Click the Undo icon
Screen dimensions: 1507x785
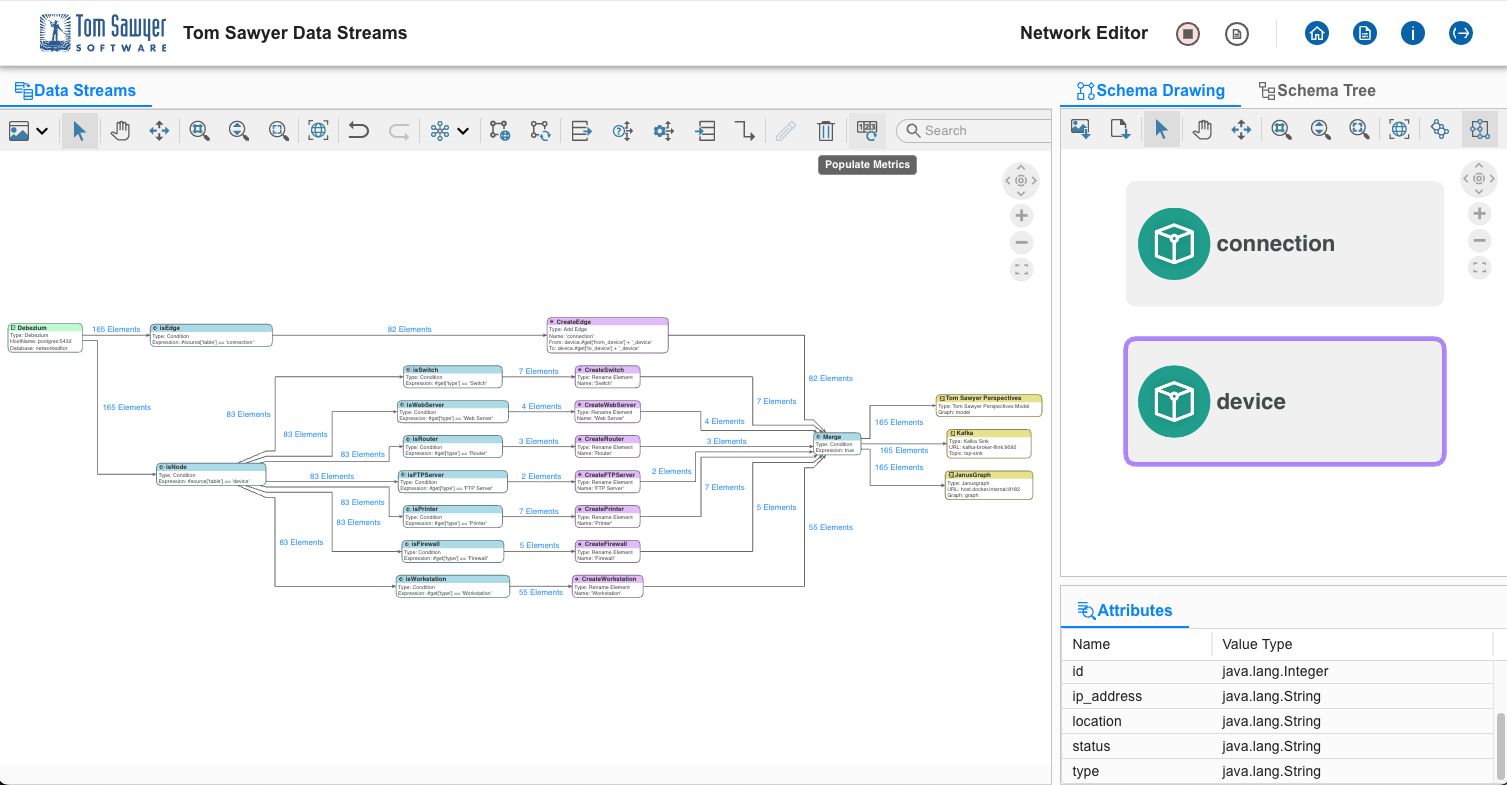click(358, 130)
